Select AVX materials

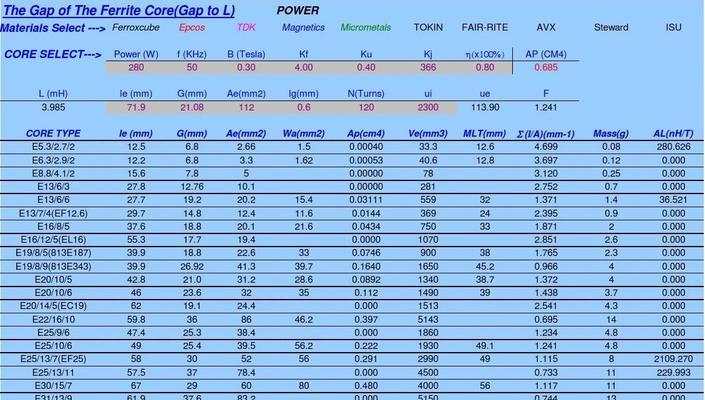click(x=546, y=27)
